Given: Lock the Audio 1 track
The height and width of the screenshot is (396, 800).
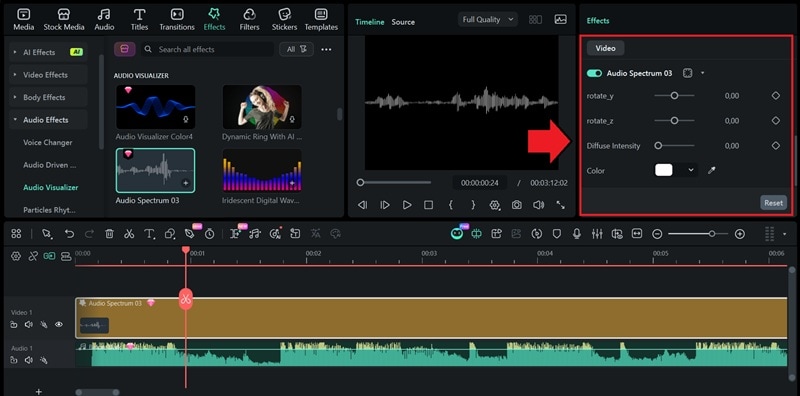Looking at the screenshot, I should [14, 360].
